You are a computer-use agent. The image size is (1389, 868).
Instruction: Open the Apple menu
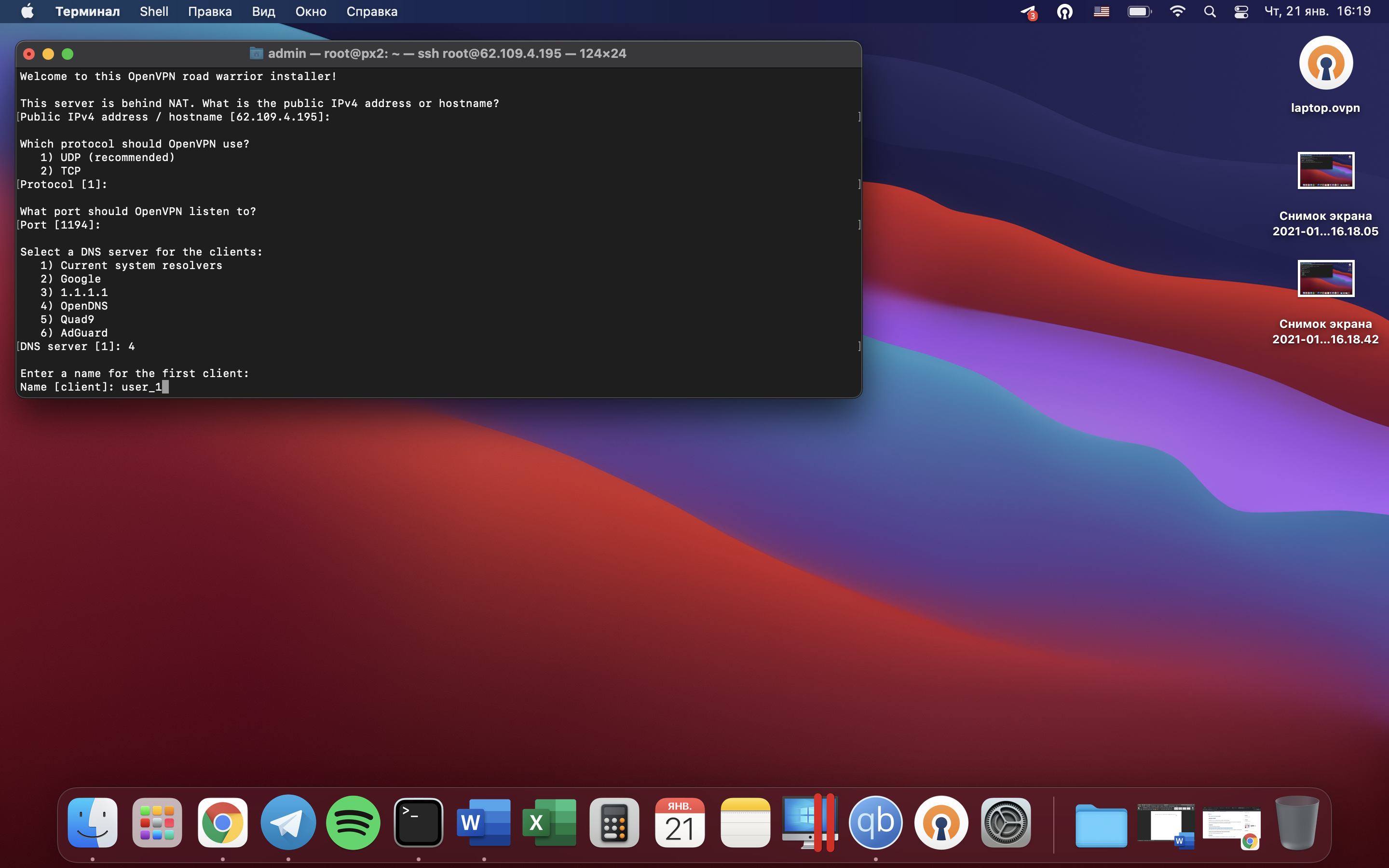coord(27,12)
